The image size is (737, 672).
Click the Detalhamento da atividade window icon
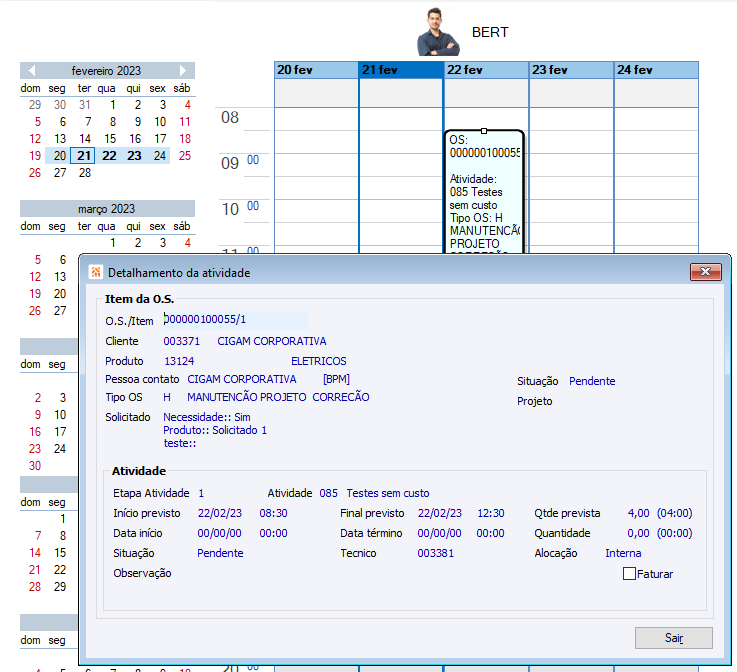[x=96, y=272]
